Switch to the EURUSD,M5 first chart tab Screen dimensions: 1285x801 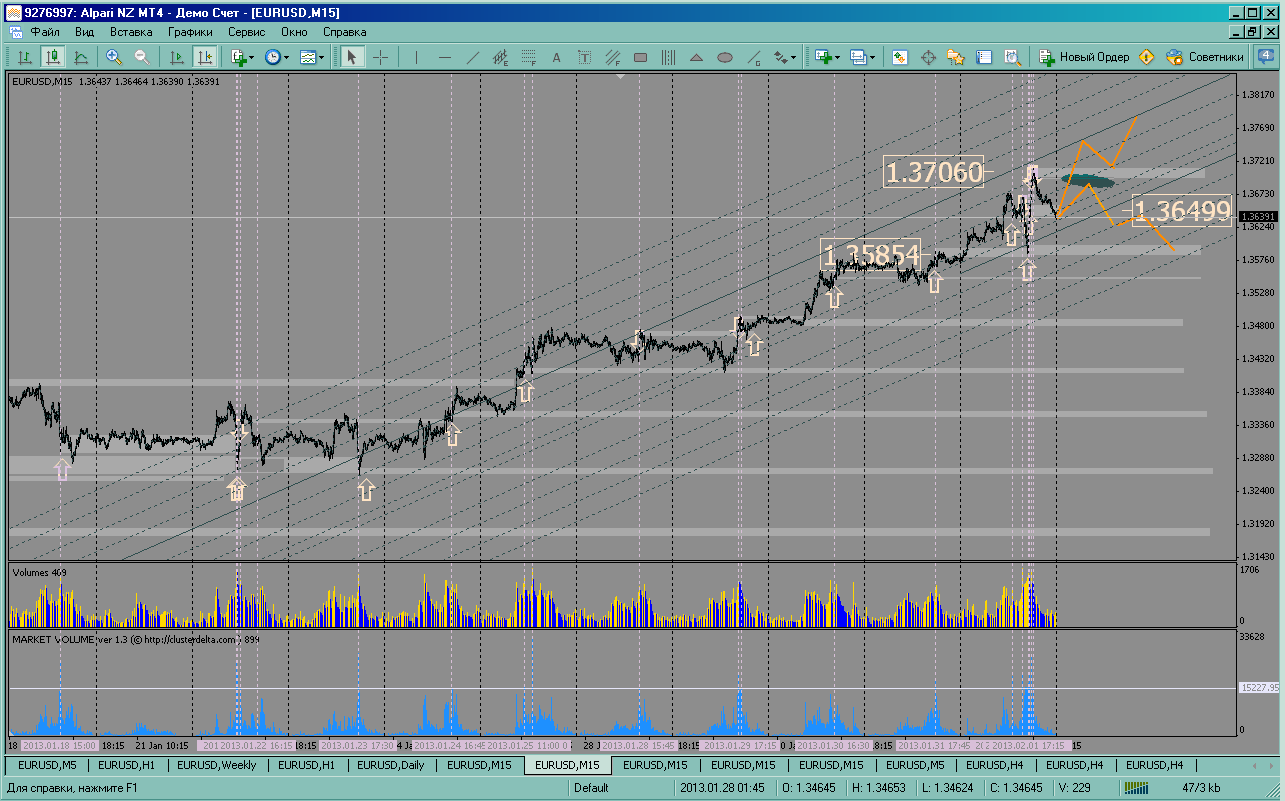tap(47, 765)
